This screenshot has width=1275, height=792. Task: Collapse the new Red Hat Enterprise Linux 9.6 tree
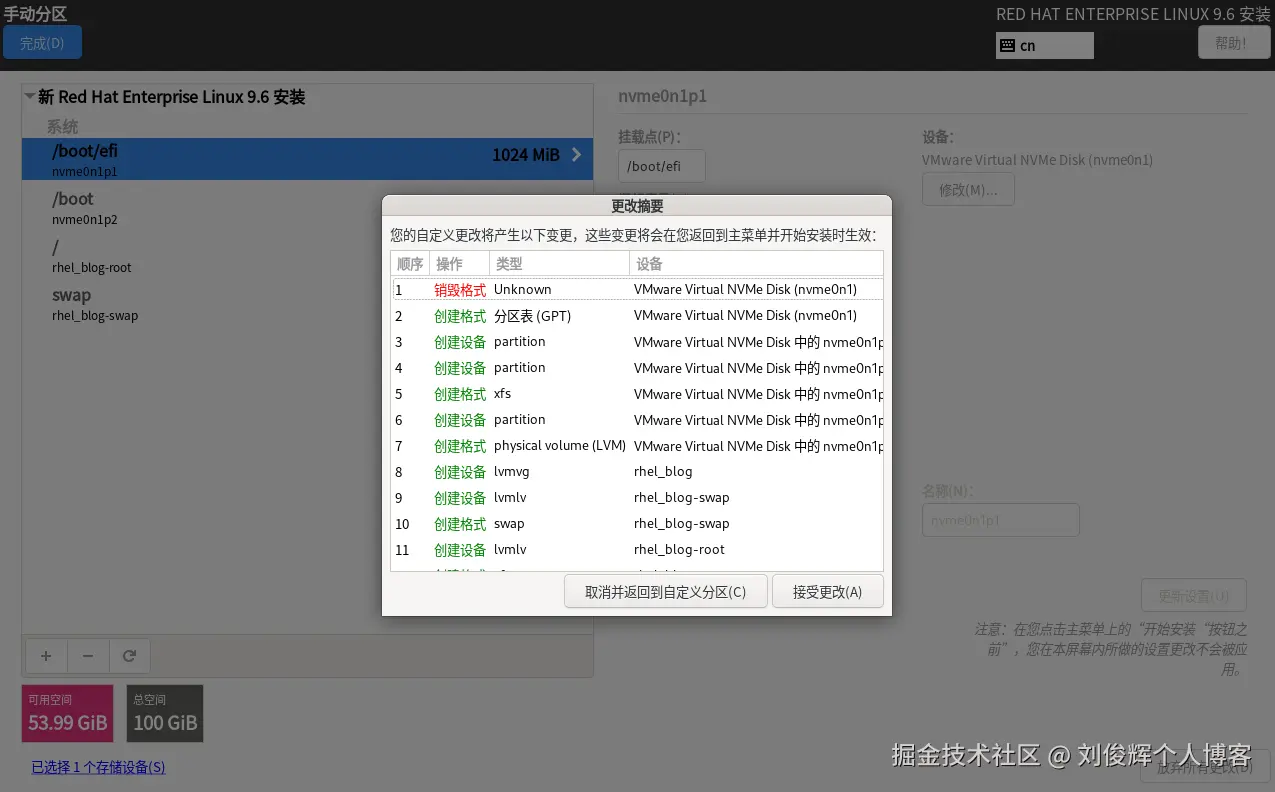tap(30, 97)
